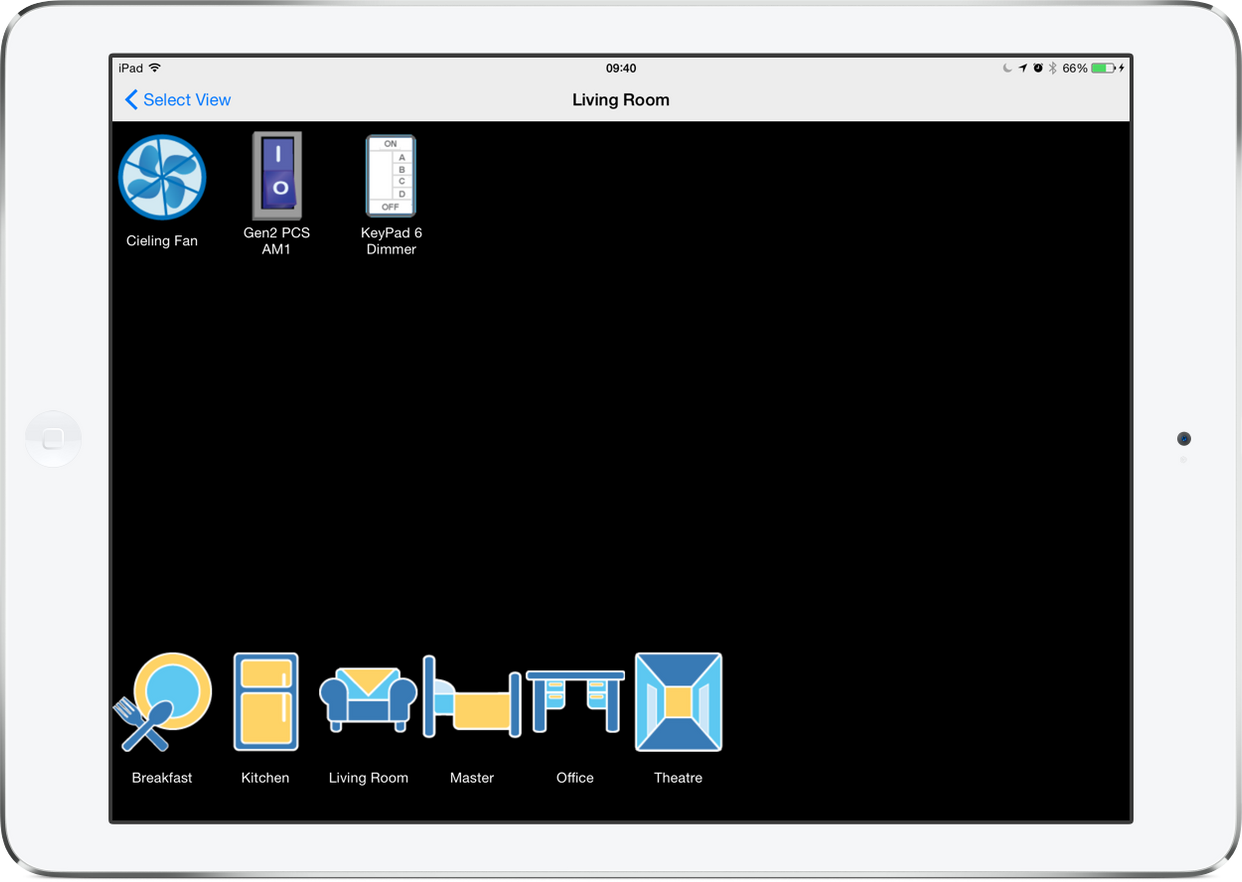Switch to the Theatre room tab

point(678,715)
